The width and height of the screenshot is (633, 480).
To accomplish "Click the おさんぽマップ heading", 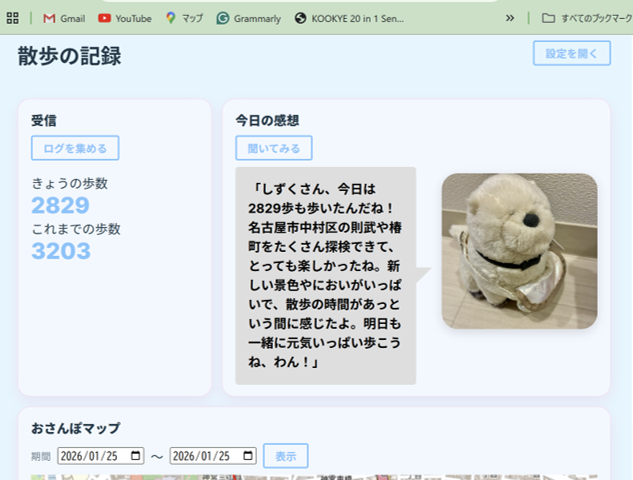I will [76, 428].
